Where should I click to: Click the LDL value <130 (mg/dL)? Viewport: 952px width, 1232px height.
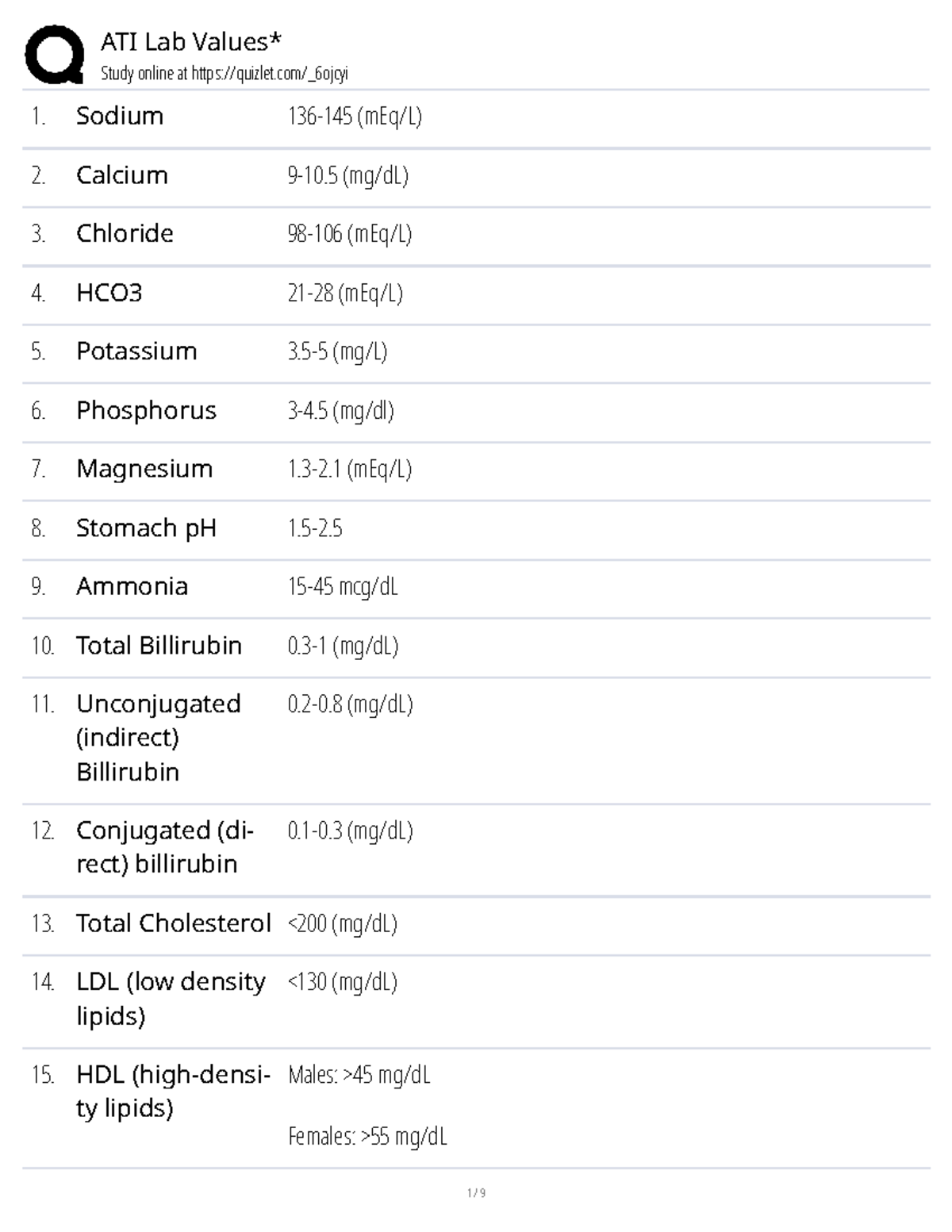point(342,982)
